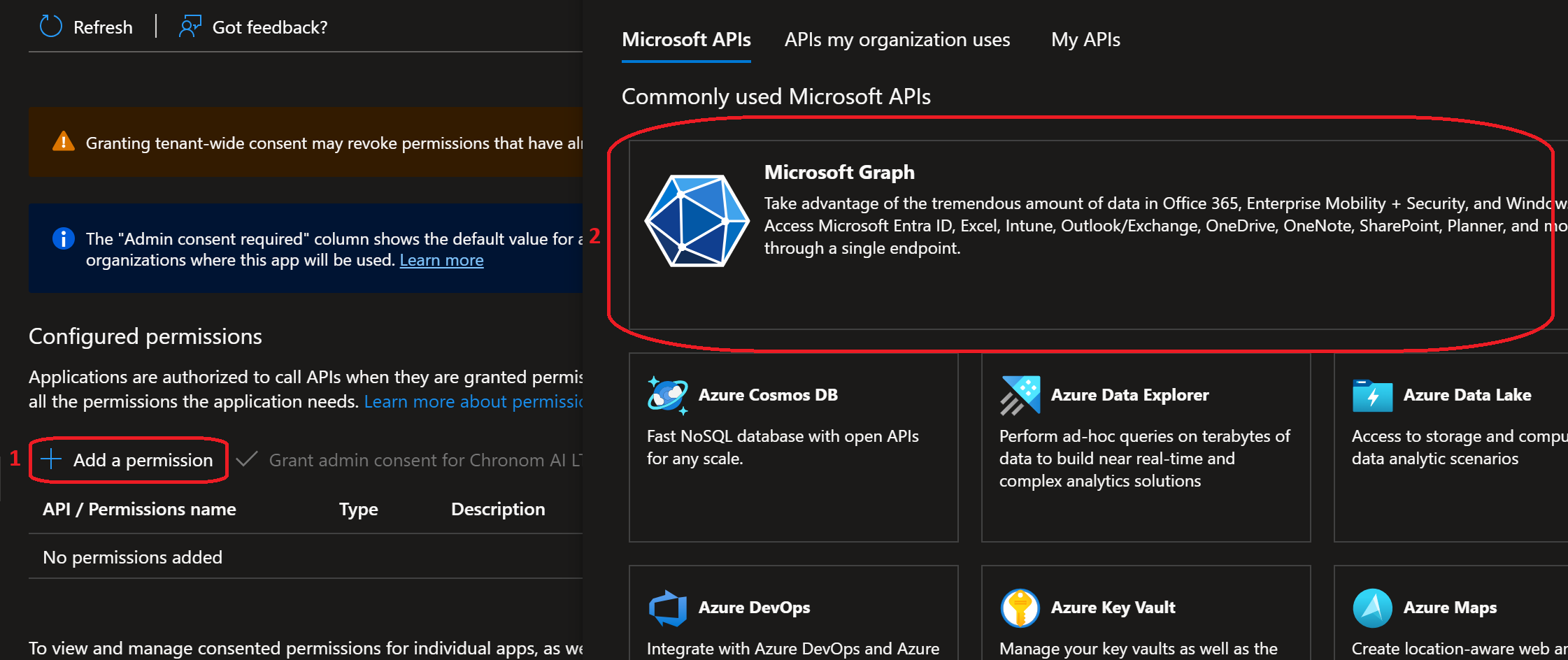Click the info icon about Admin consent column
Screen dimensions: 1568x660
click(x=63, y=238)
